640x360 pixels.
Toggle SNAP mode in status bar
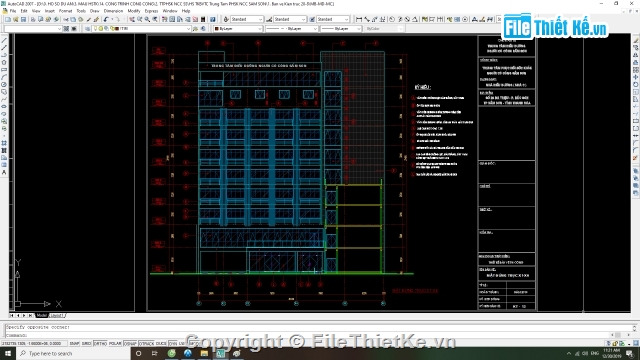[74, 344]
